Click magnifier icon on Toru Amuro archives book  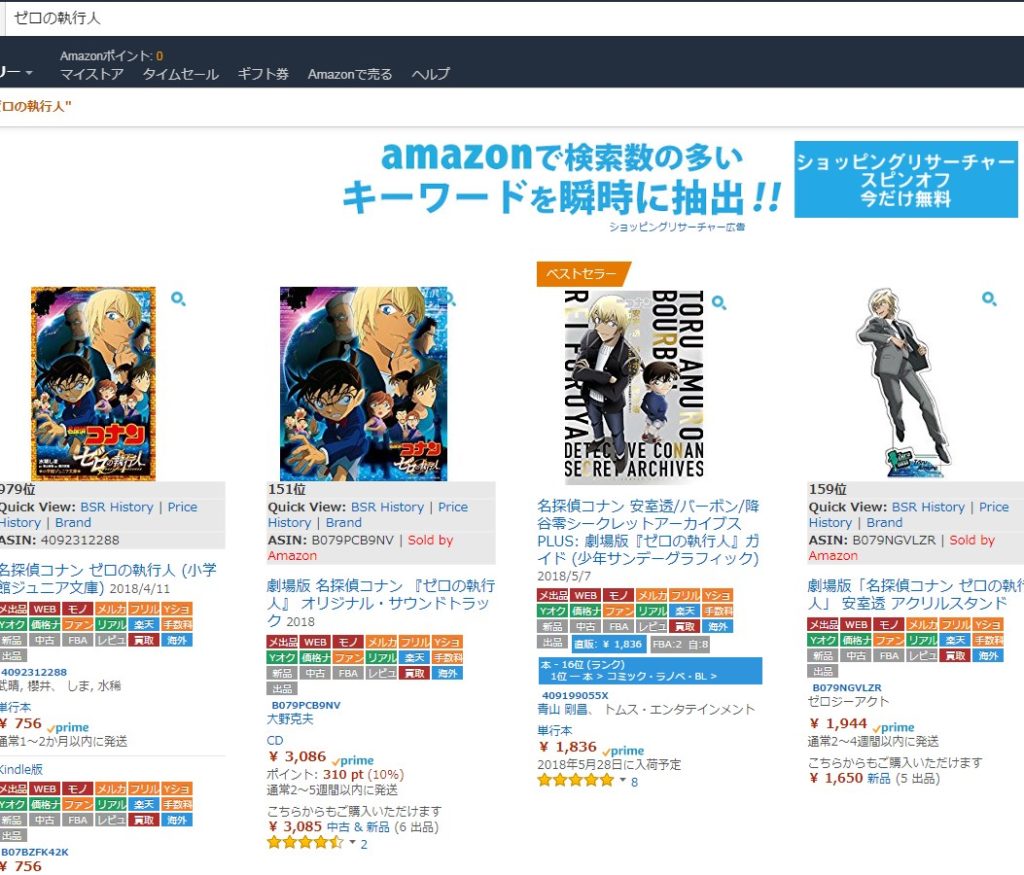[719, 302]
